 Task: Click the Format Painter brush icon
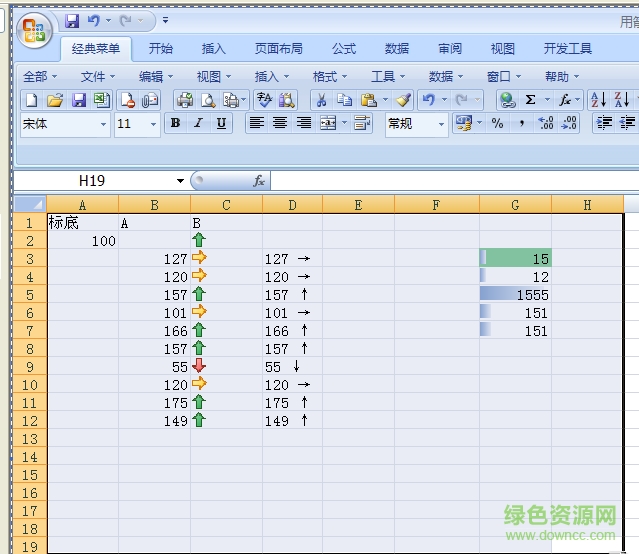[x=403, y=99]
